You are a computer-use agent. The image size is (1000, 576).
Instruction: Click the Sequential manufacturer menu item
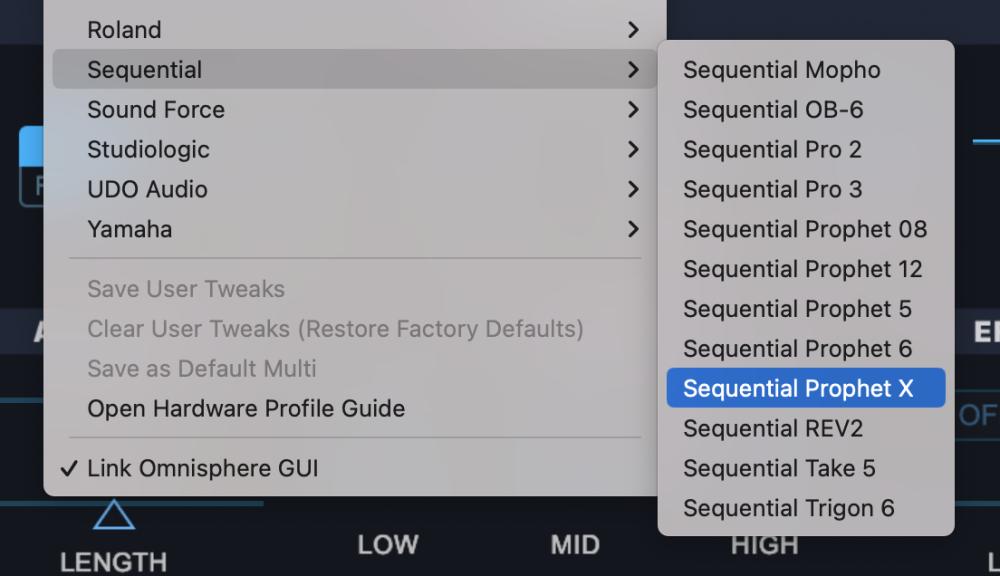point(145,70)
